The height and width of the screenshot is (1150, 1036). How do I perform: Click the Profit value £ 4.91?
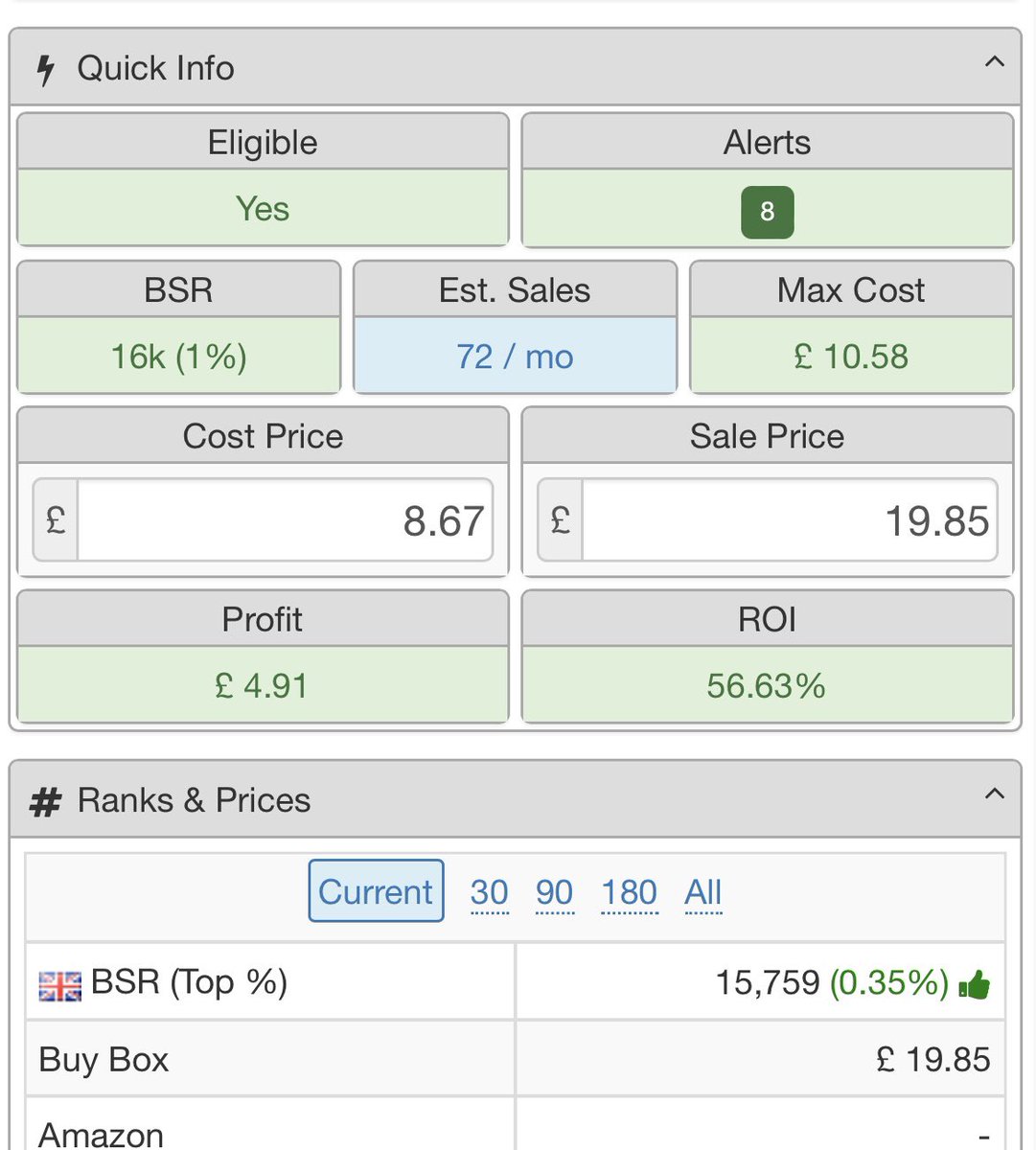(263, 685)
